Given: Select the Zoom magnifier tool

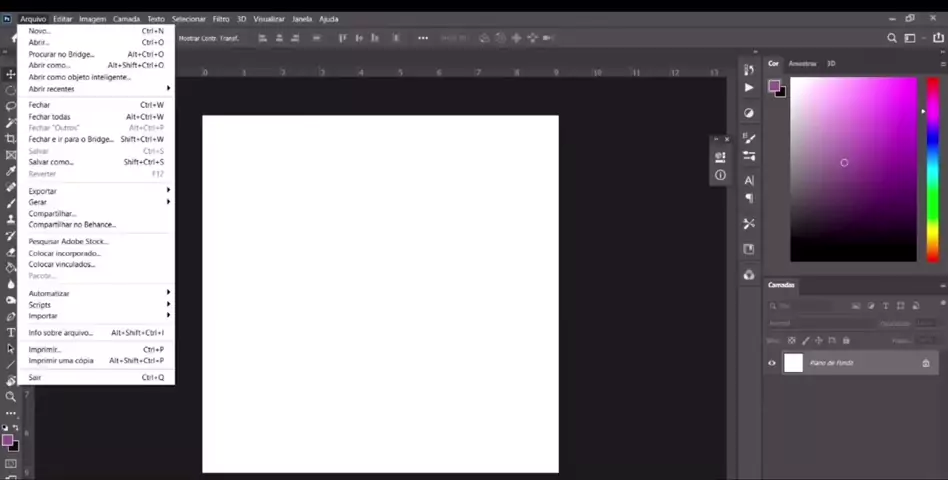Looking at the screenshot, I should (x=10, y=397).
